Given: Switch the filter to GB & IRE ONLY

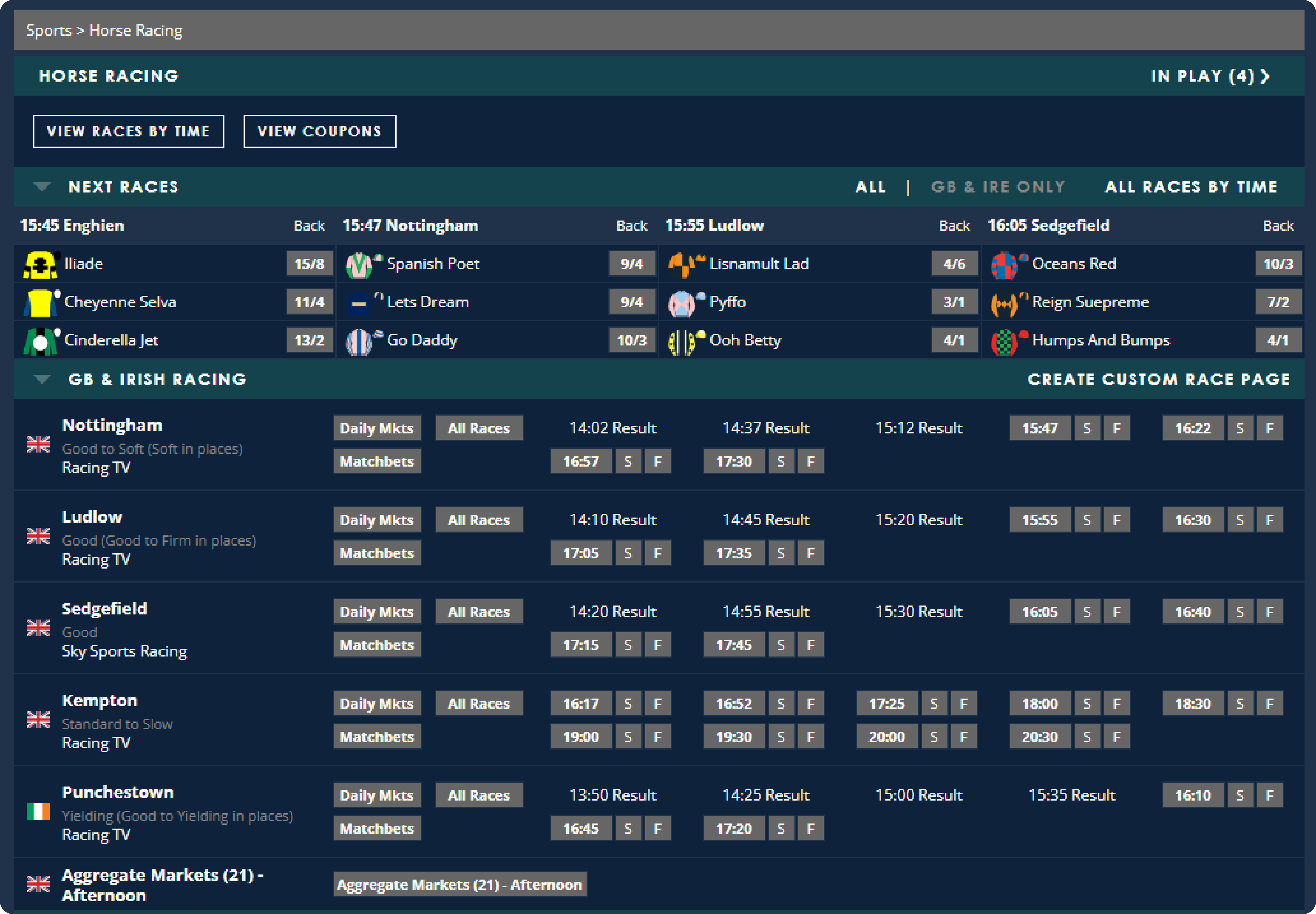Looking at the screenshot, I should [x=998, y=187].
